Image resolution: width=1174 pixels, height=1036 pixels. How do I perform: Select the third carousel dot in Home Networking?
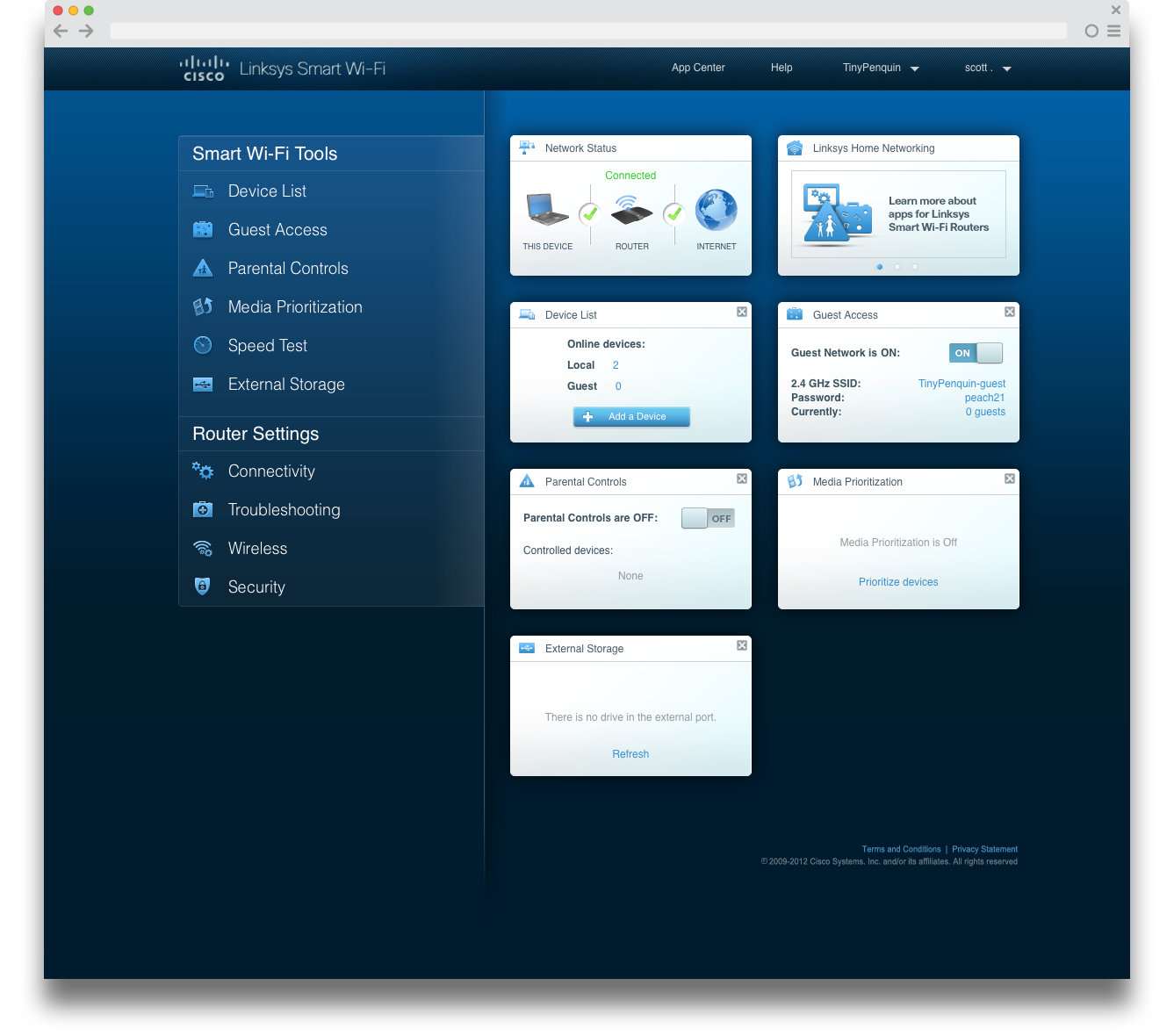[915, 267]
